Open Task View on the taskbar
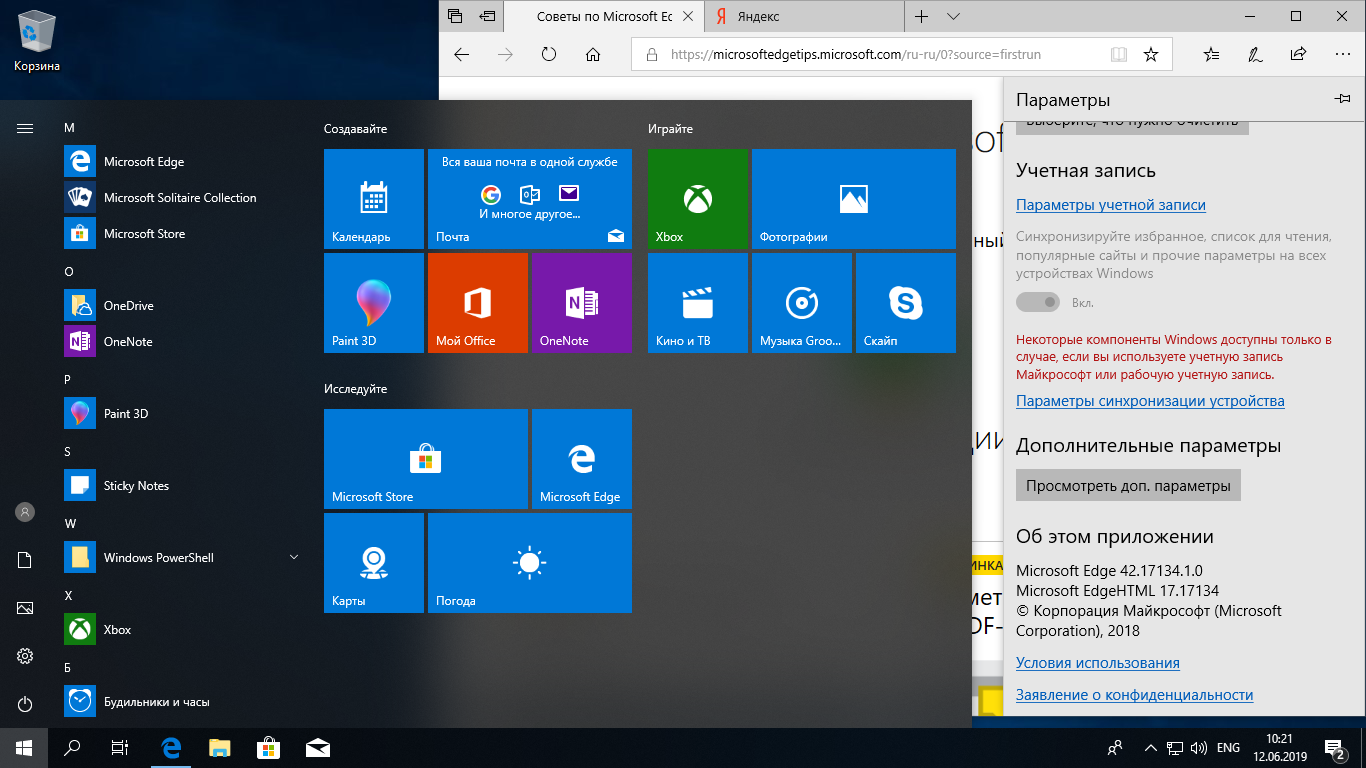The height and width of the screenshot is (768, 1366). coord(120,748)
